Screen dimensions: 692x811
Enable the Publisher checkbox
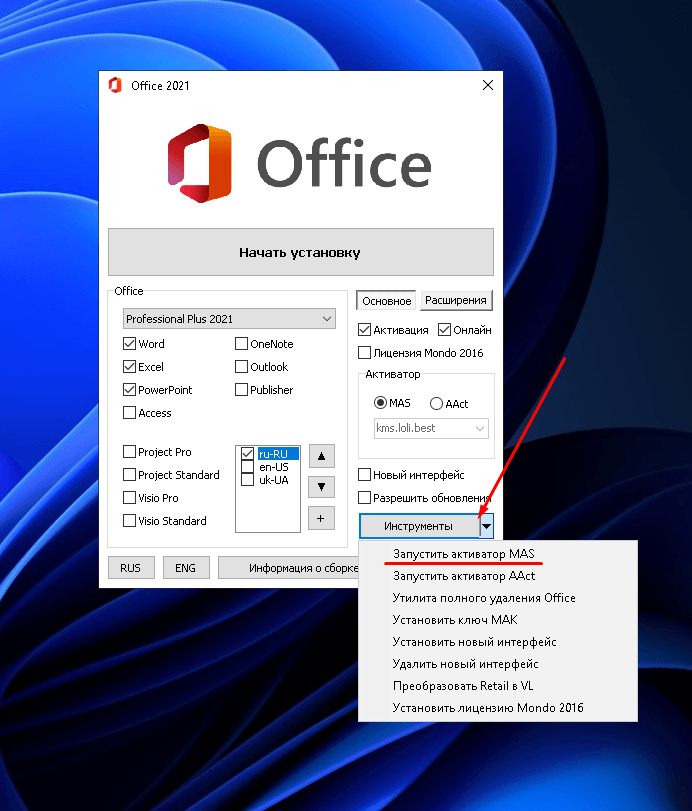pos(241,389)
